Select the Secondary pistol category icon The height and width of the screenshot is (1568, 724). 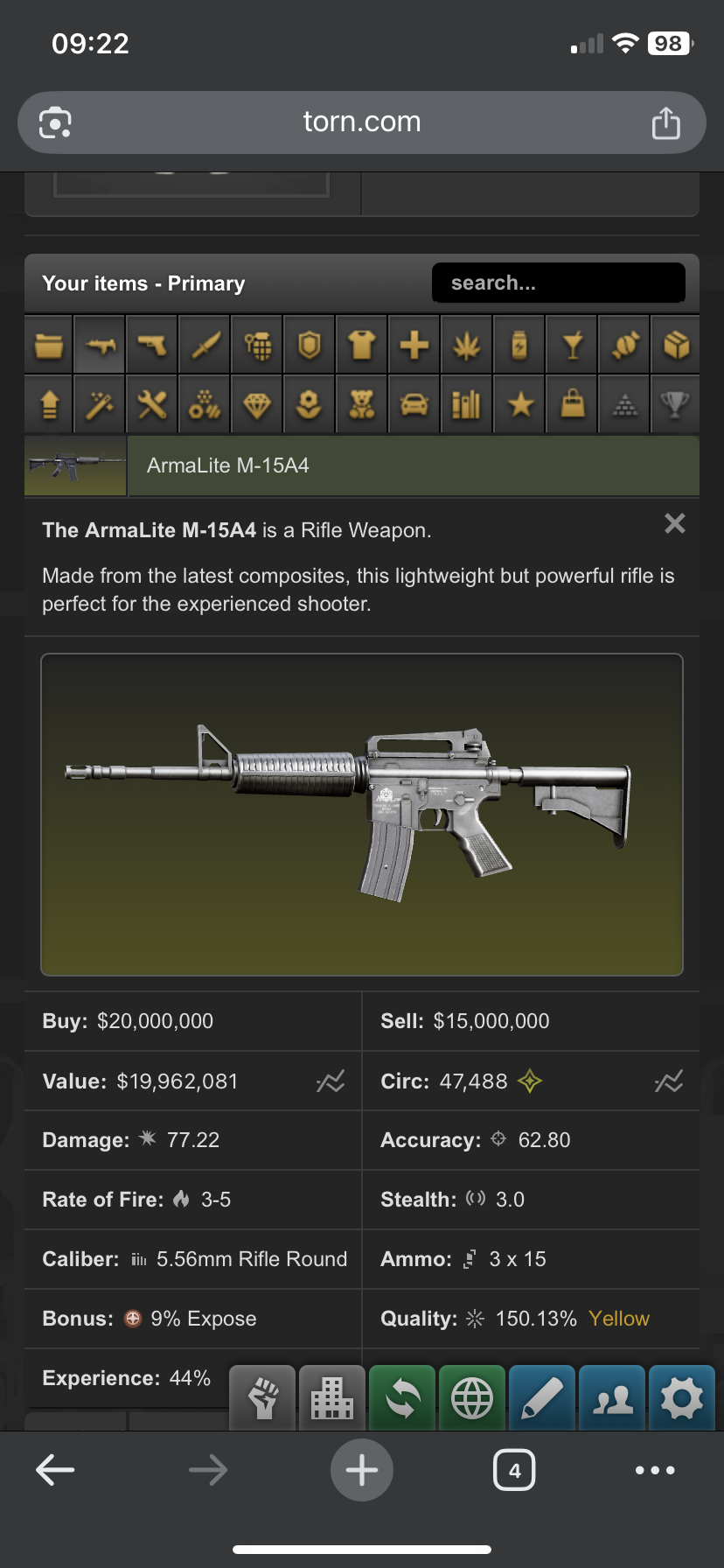[x=152, y=346]
